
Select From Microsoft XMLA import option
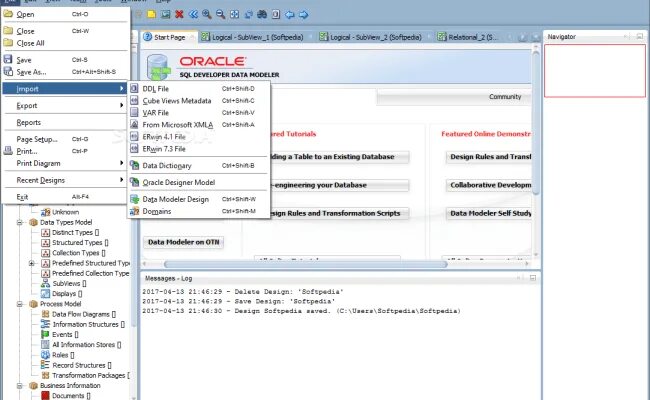pyautogui.click(x=199, y=124)
